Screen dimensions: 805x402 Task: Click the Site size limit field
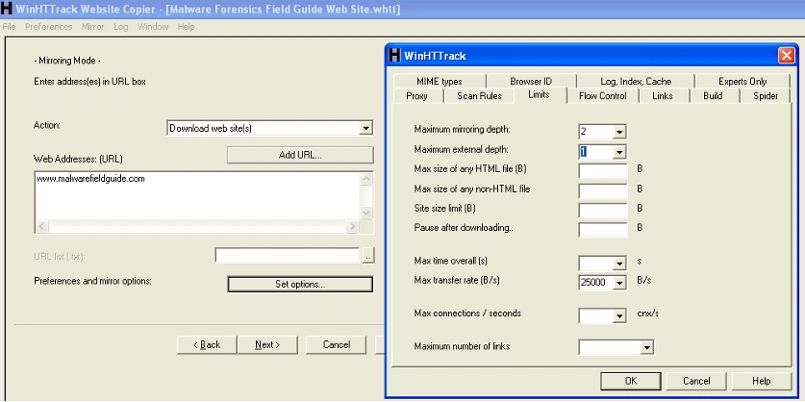[603, 209]
